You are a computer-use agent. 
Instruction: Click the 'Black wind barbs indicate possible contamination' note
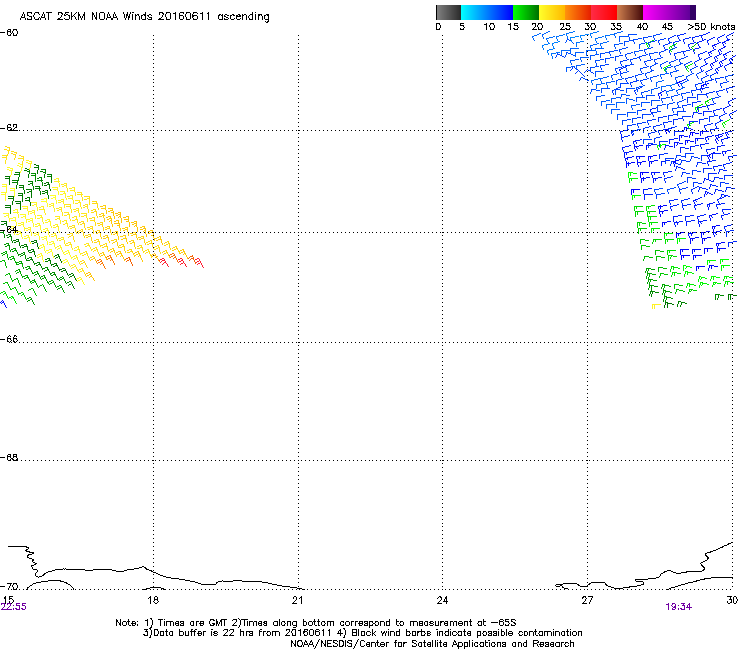point(460,633)
